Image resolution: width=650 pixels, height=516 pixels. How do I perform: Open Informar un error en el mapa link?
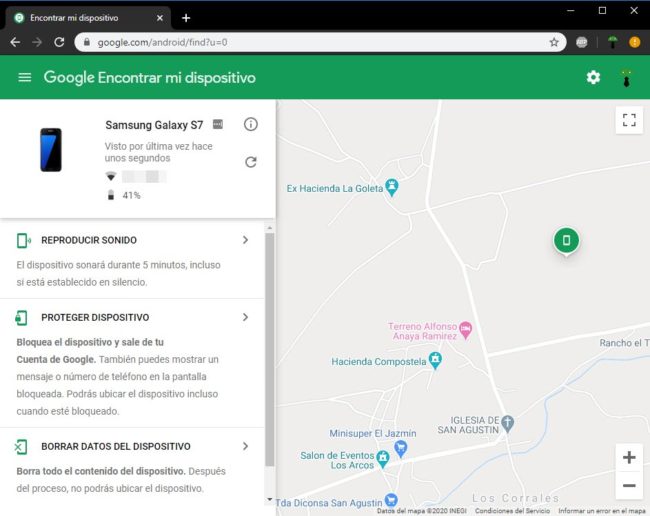click(601, 511)
